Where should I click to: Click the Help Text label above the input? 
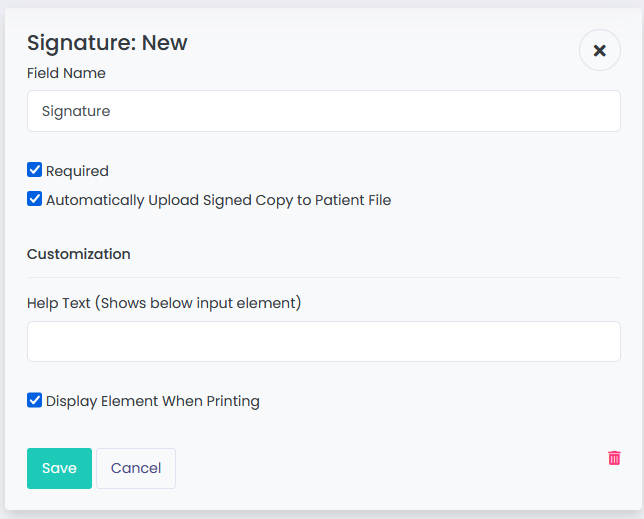164,303
